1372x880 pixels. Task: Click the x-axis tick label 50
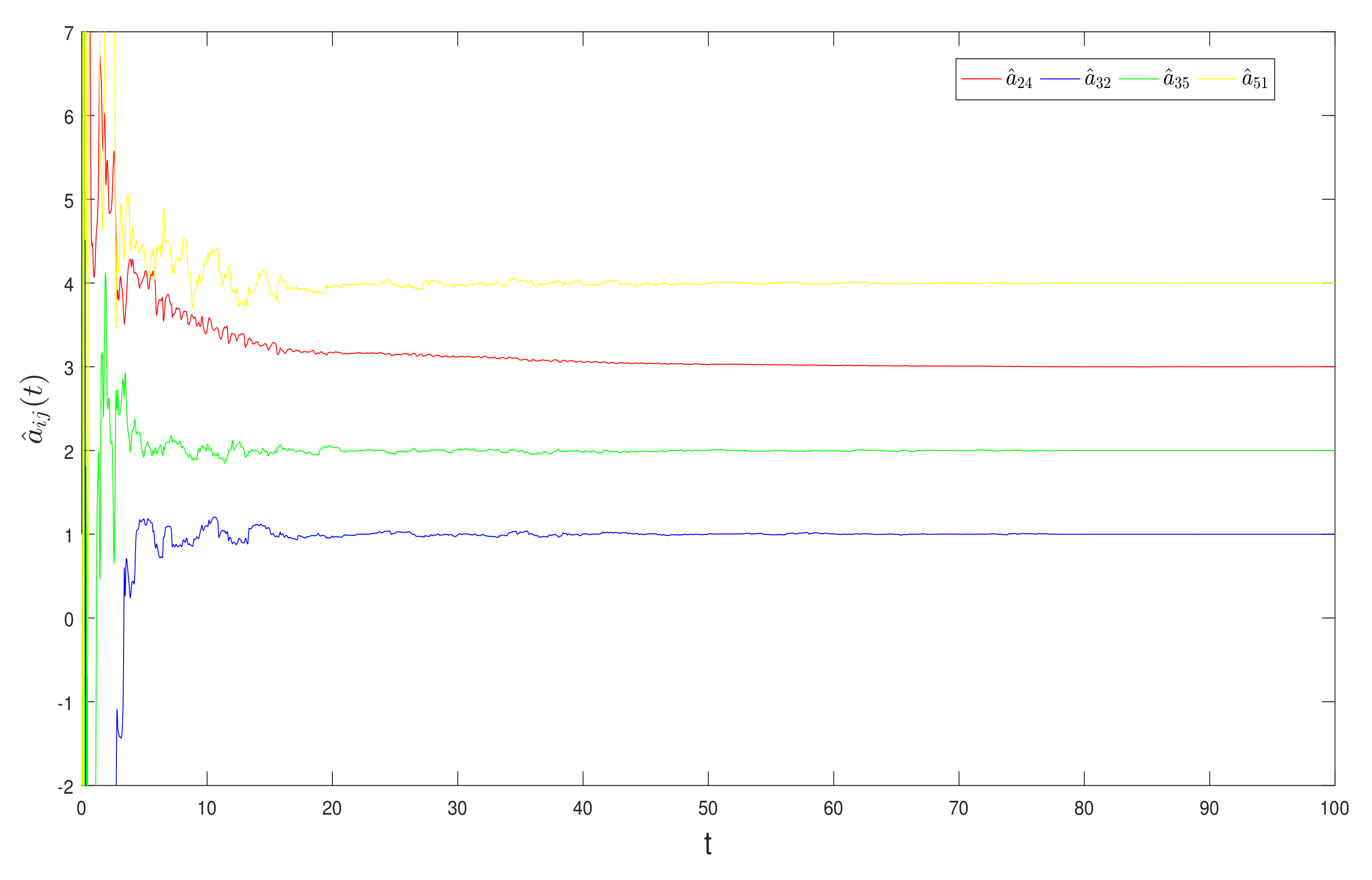[708, 808]
